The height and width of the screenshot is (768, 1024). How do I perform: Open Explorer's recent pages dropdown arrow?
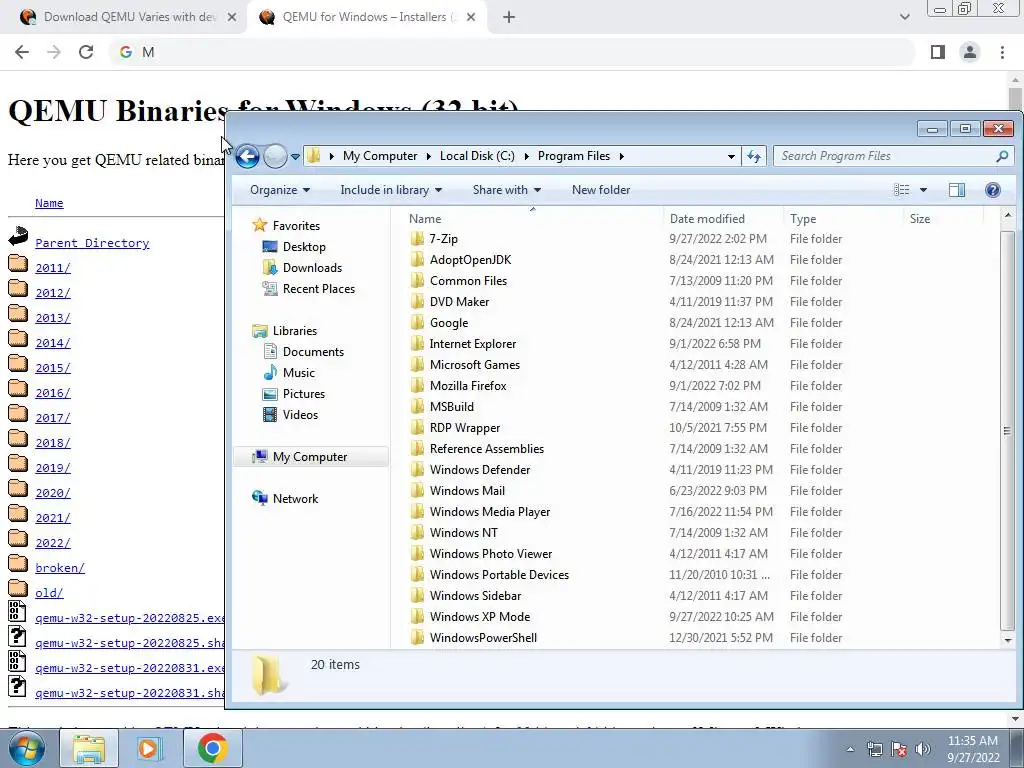(295, 157)
